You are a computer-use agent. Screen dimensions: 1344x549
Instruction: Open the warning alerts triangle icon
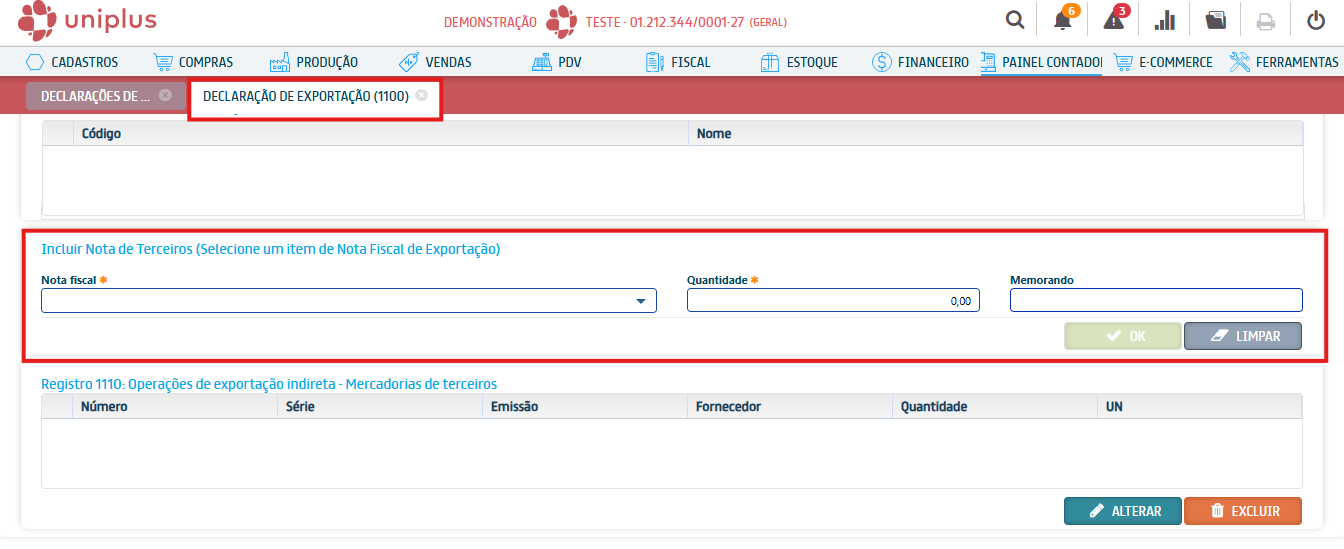(x=1113, y=21)
